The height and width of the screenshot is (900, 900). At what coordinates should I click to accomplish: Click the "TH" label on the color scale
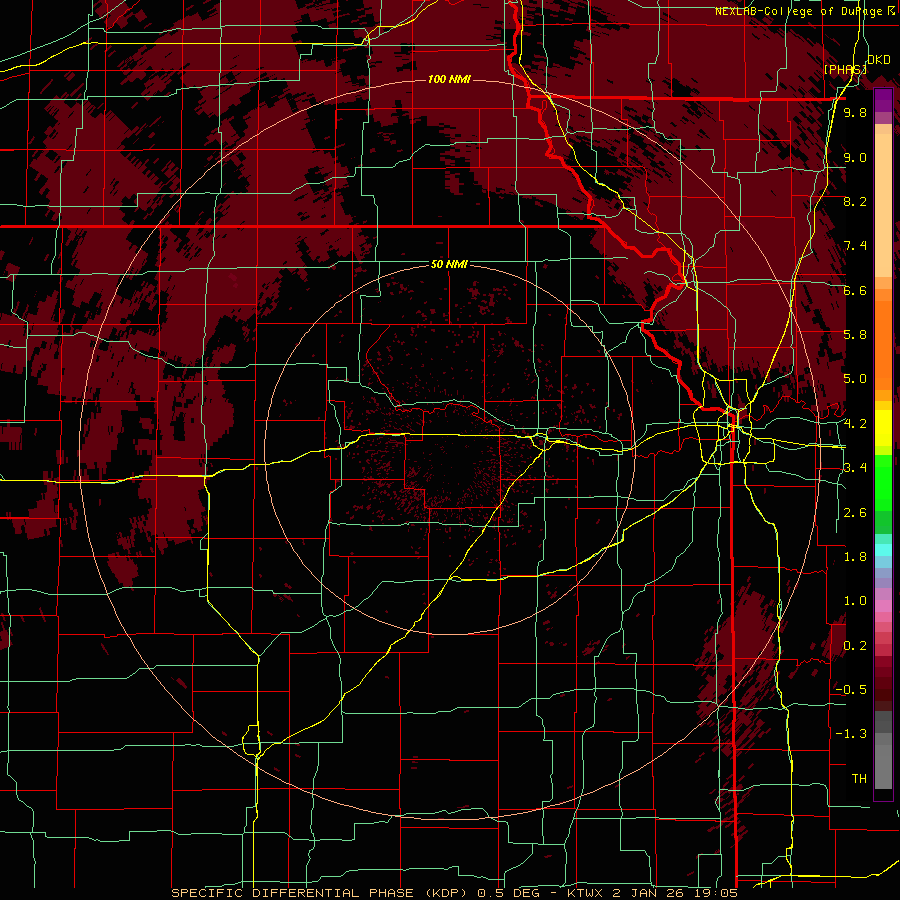tap(859, 779)
